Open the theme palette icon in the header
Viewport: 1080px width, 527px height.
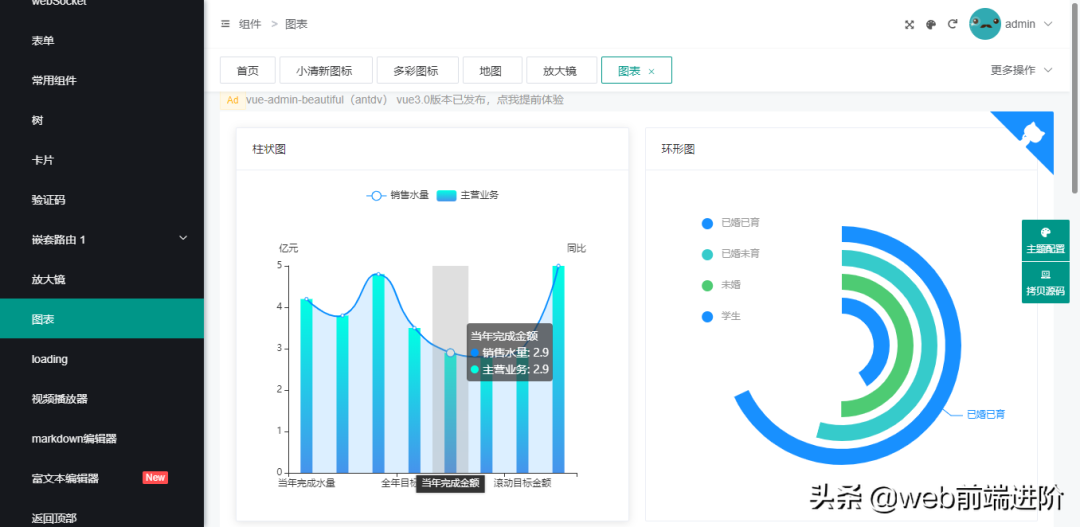(x=931, y=24)
